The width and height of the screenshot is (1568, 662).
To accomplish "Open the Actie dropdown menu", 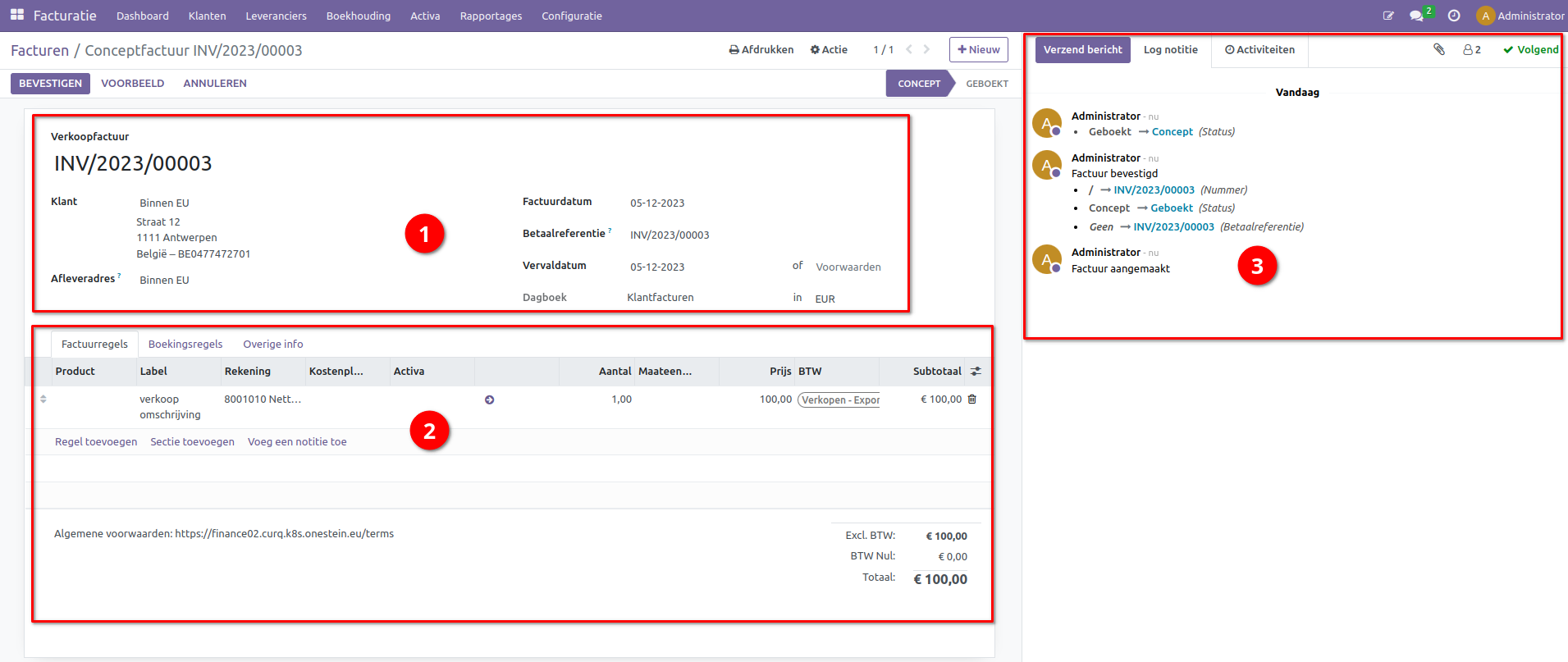I will click(829, 50).
